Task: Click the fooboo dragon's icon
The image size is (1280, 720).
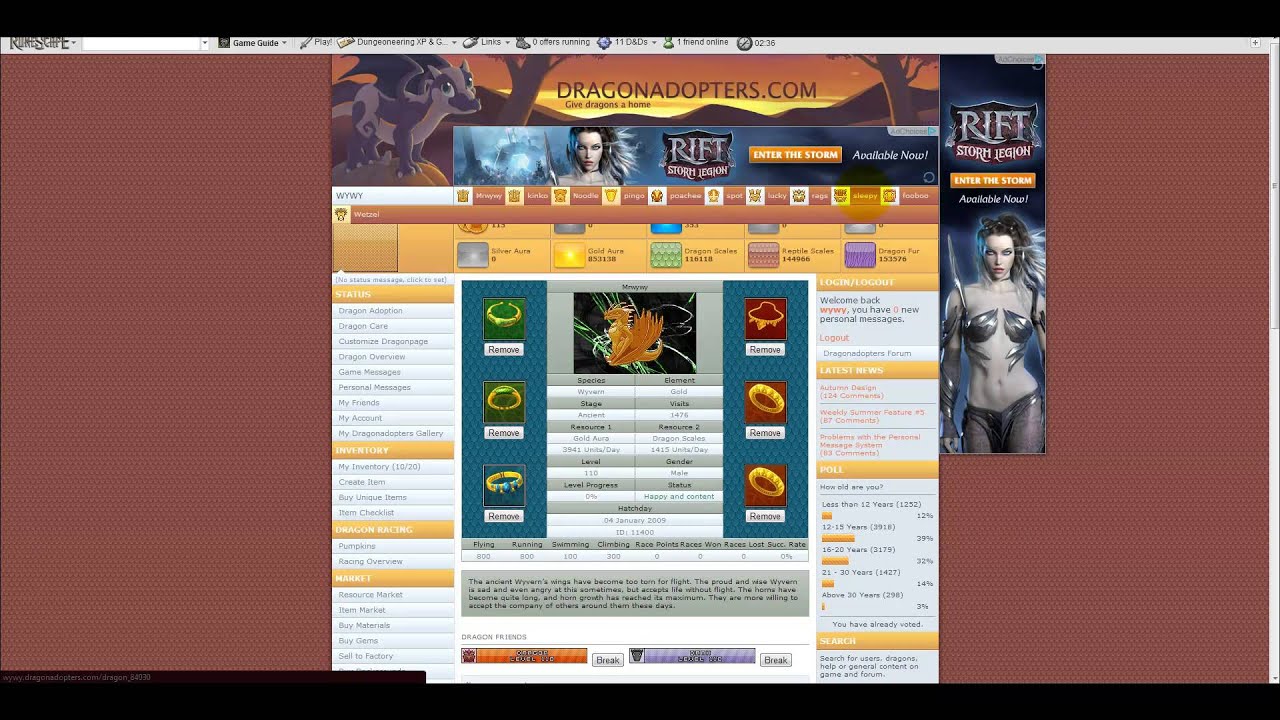Action: pos(889,196)
